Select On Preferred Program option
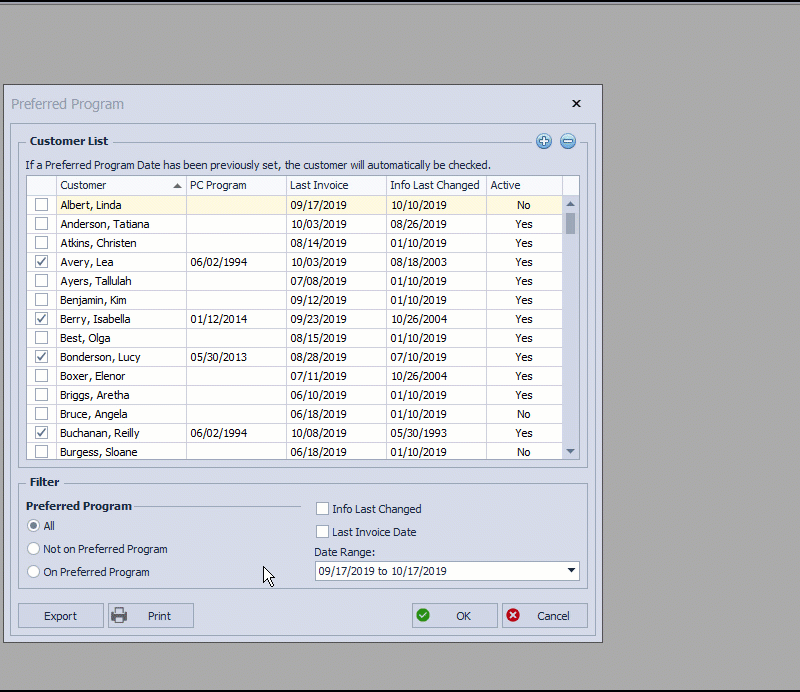 (x=34, y=572)
